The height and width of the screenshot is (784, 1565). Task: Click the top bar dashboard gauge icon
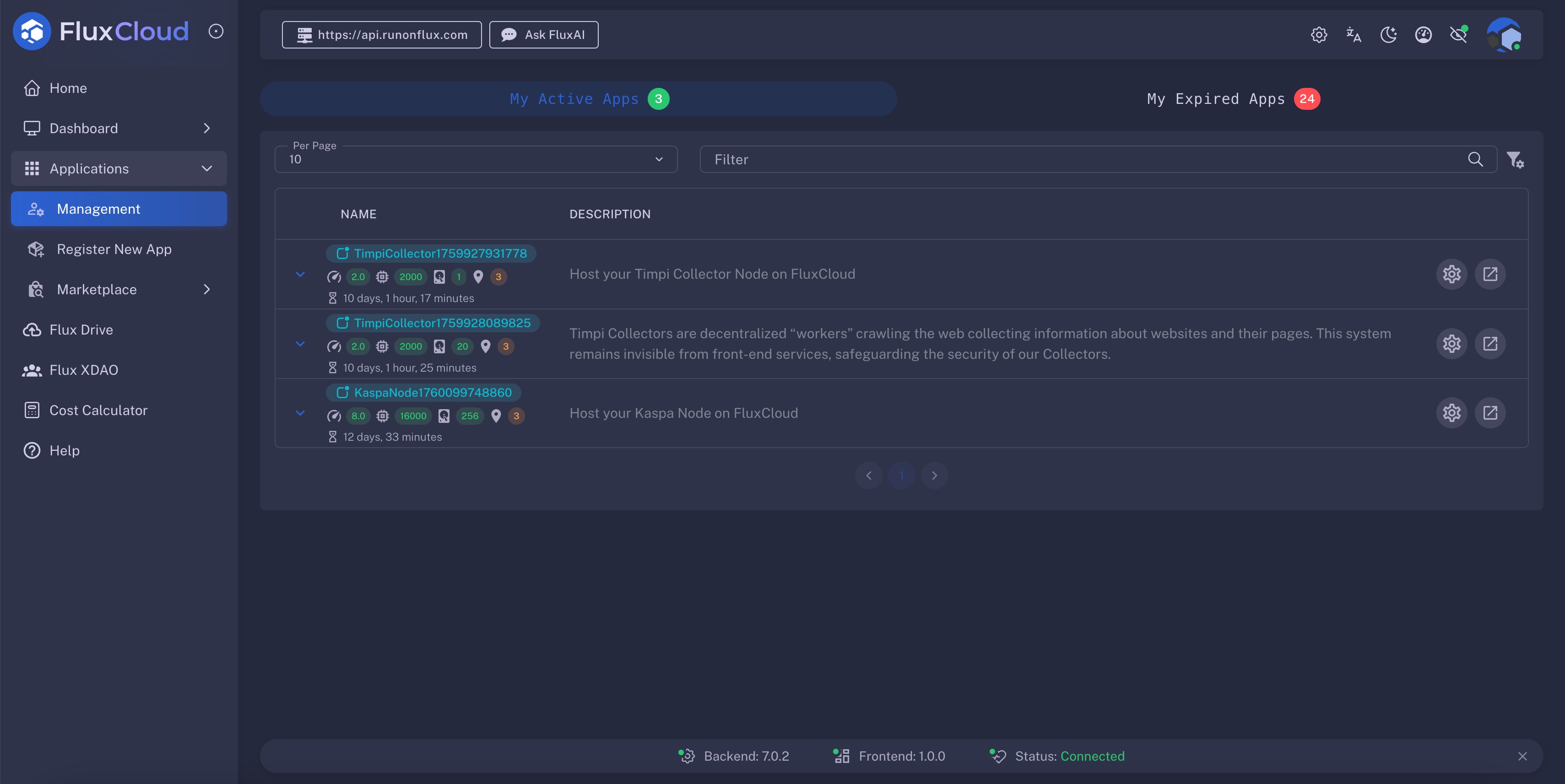pos(1423,35)
